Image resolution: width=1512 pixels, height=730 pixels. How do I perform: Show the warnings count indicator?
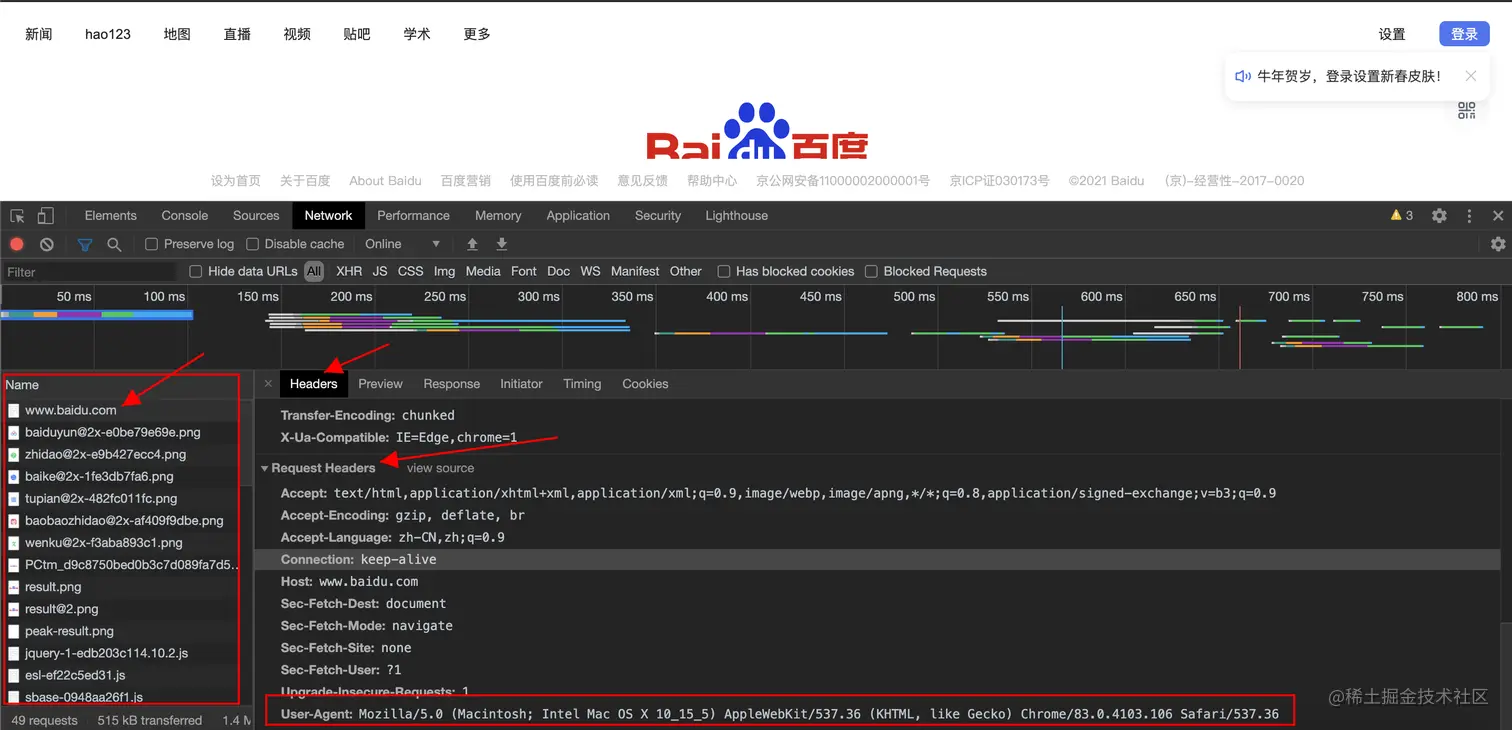[1401, 215]
